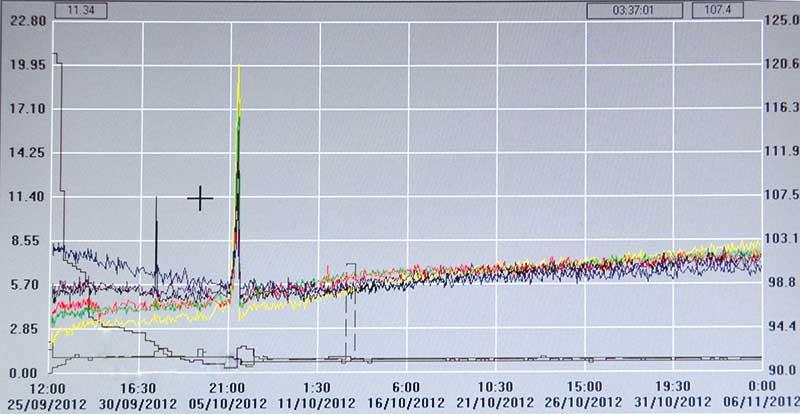Screen dimensions: 800x414
Task: Click the 94.4 right axis label
Action: [x=780, y=326]
